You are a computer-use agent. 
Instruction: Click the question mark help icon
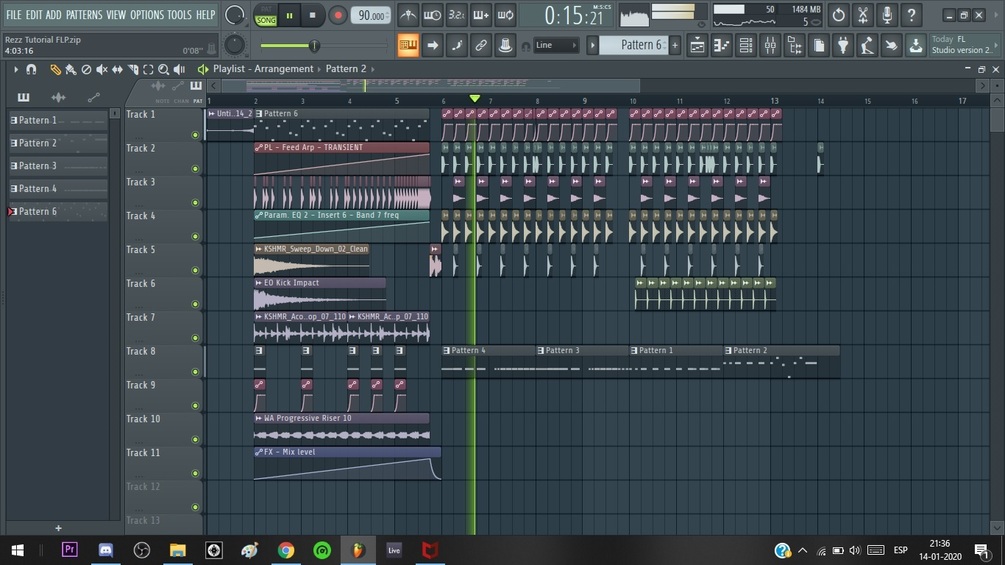911,15
